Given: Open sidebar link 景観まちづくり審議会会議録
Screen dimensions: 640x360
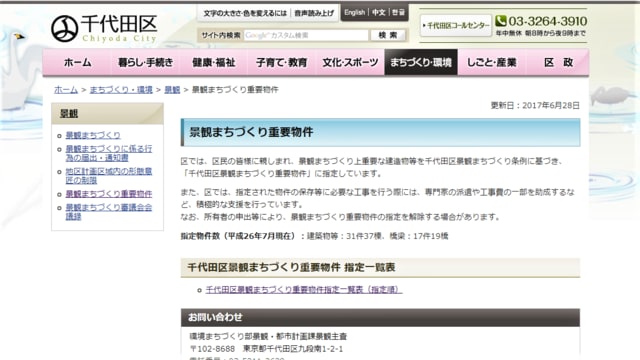Looking at the screenshot, I should (109, 212).
